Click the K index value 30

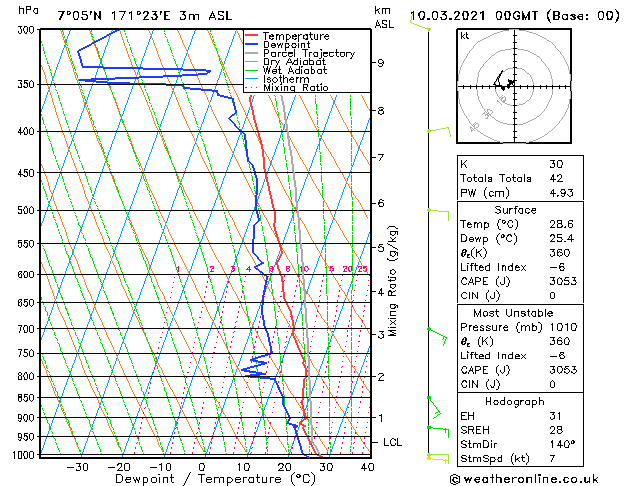556,164
